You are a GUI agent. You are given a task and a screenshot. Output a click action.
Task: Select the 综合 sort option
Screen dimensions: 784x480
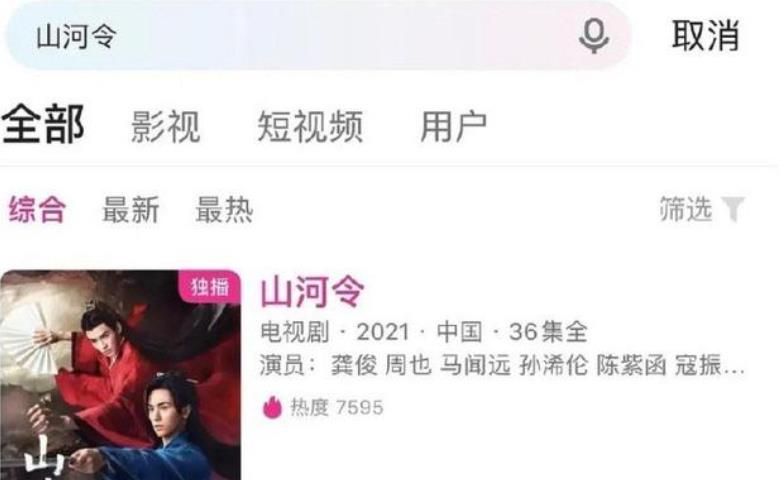click(37, 209)
